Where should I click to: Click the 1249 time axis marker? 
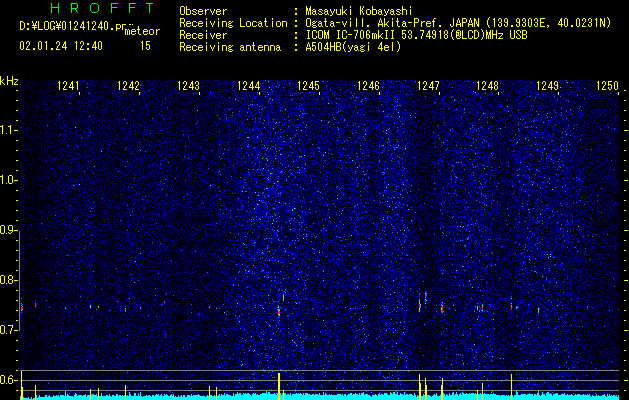click(x=548, y=85)
